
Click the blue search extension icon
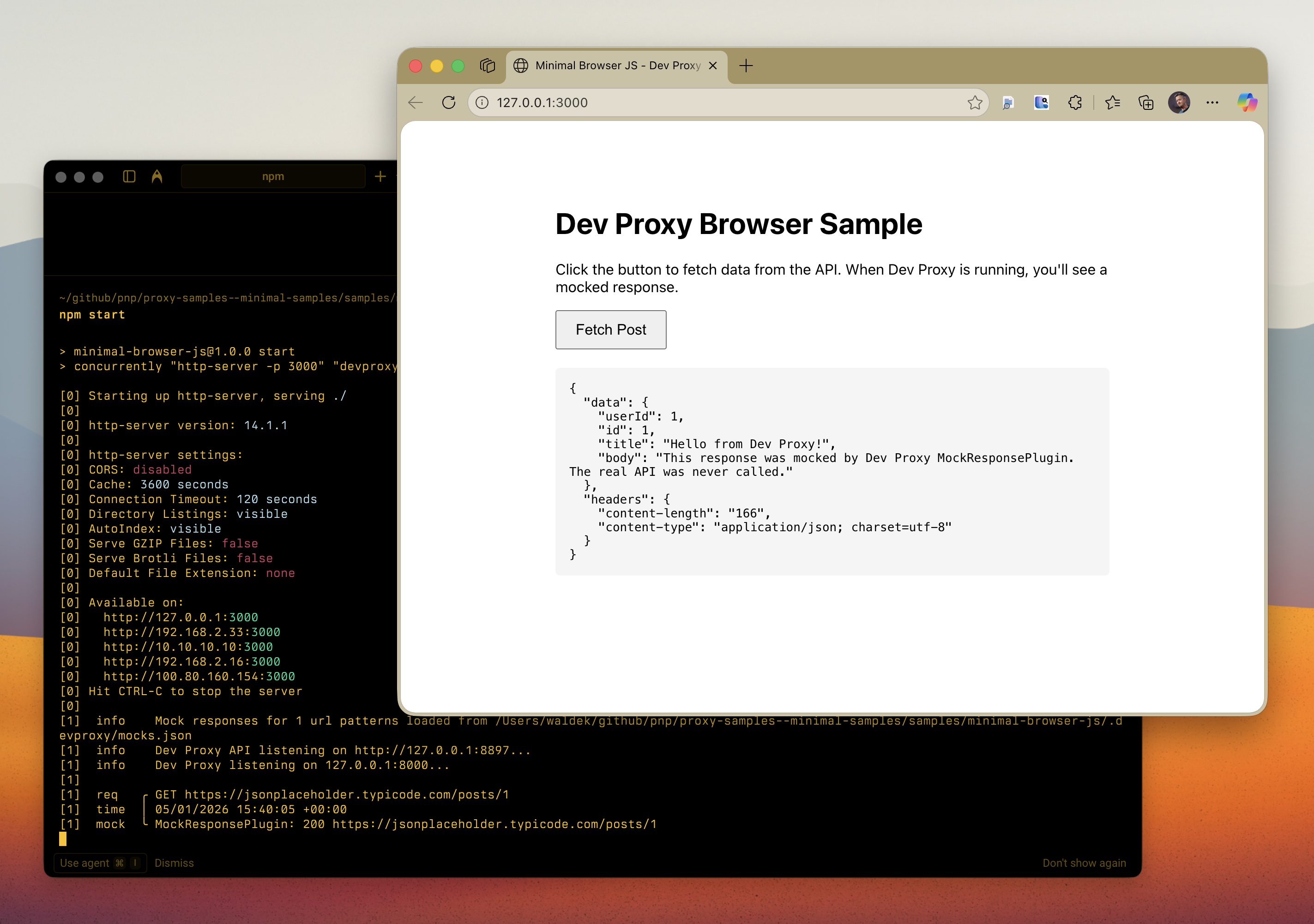click(x=1042, y=102)
